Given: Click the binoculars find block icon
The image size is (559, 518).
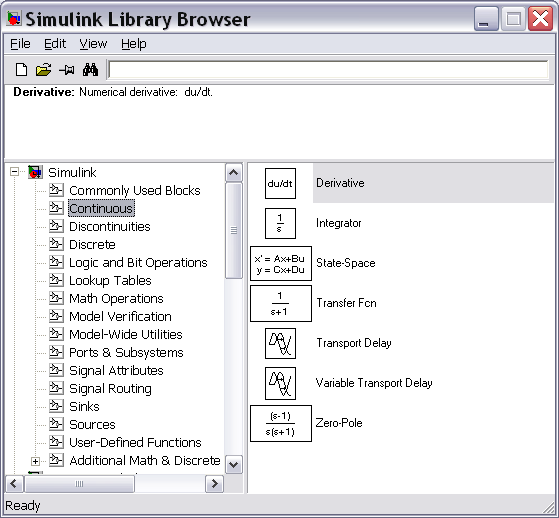Looking at the screenshot, I should click(90, 70).
